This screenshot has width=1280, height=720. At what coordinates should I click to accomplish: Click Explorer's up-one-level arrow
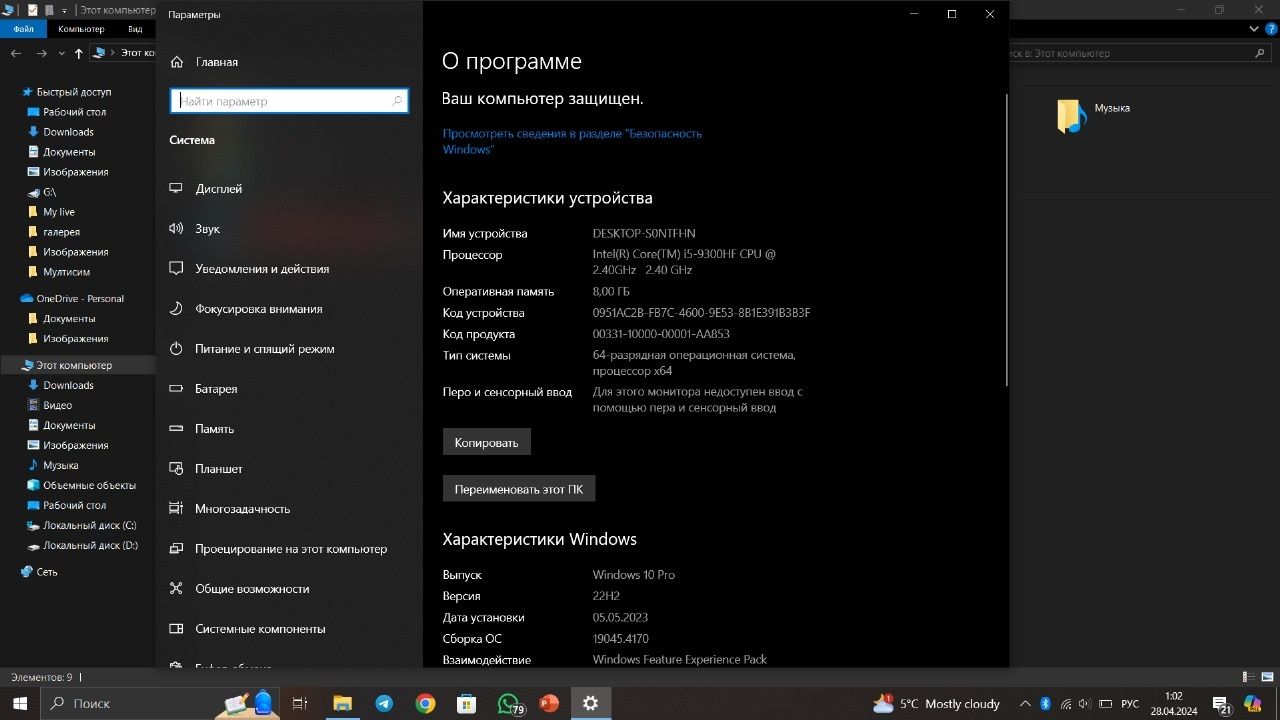pos(78,53)
